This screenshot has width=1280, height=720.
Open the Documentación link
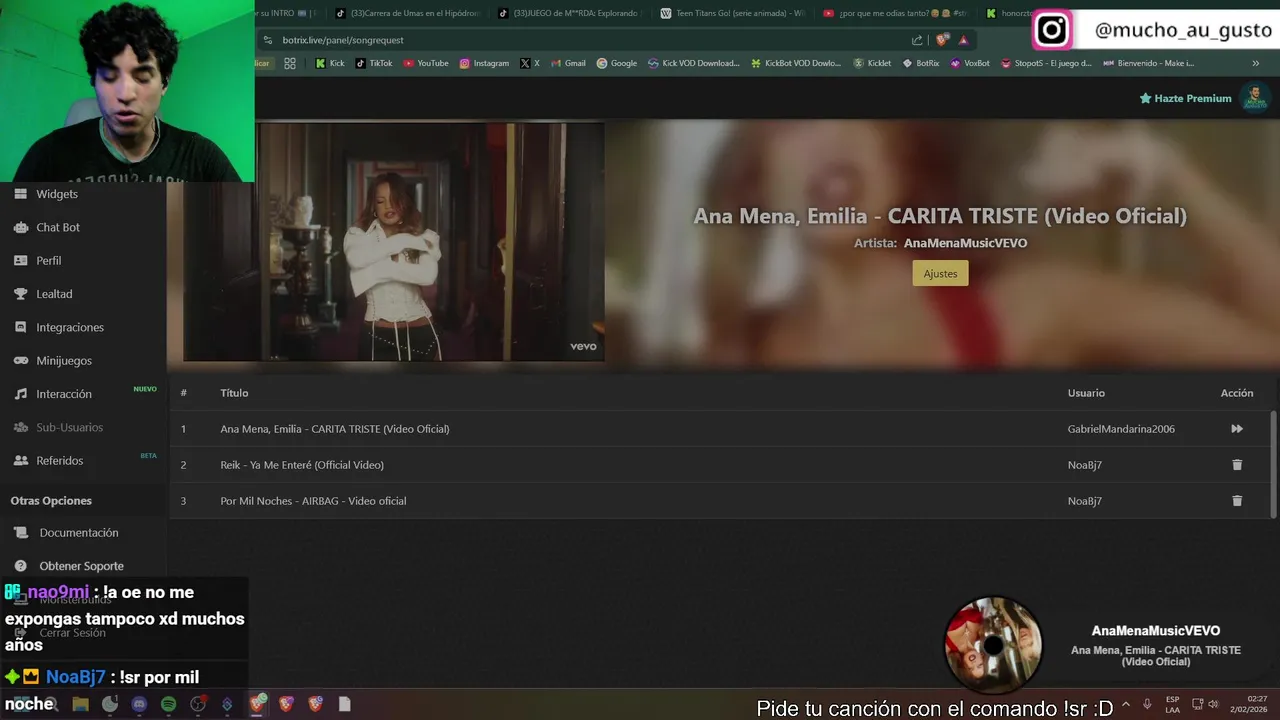point(79,533)
